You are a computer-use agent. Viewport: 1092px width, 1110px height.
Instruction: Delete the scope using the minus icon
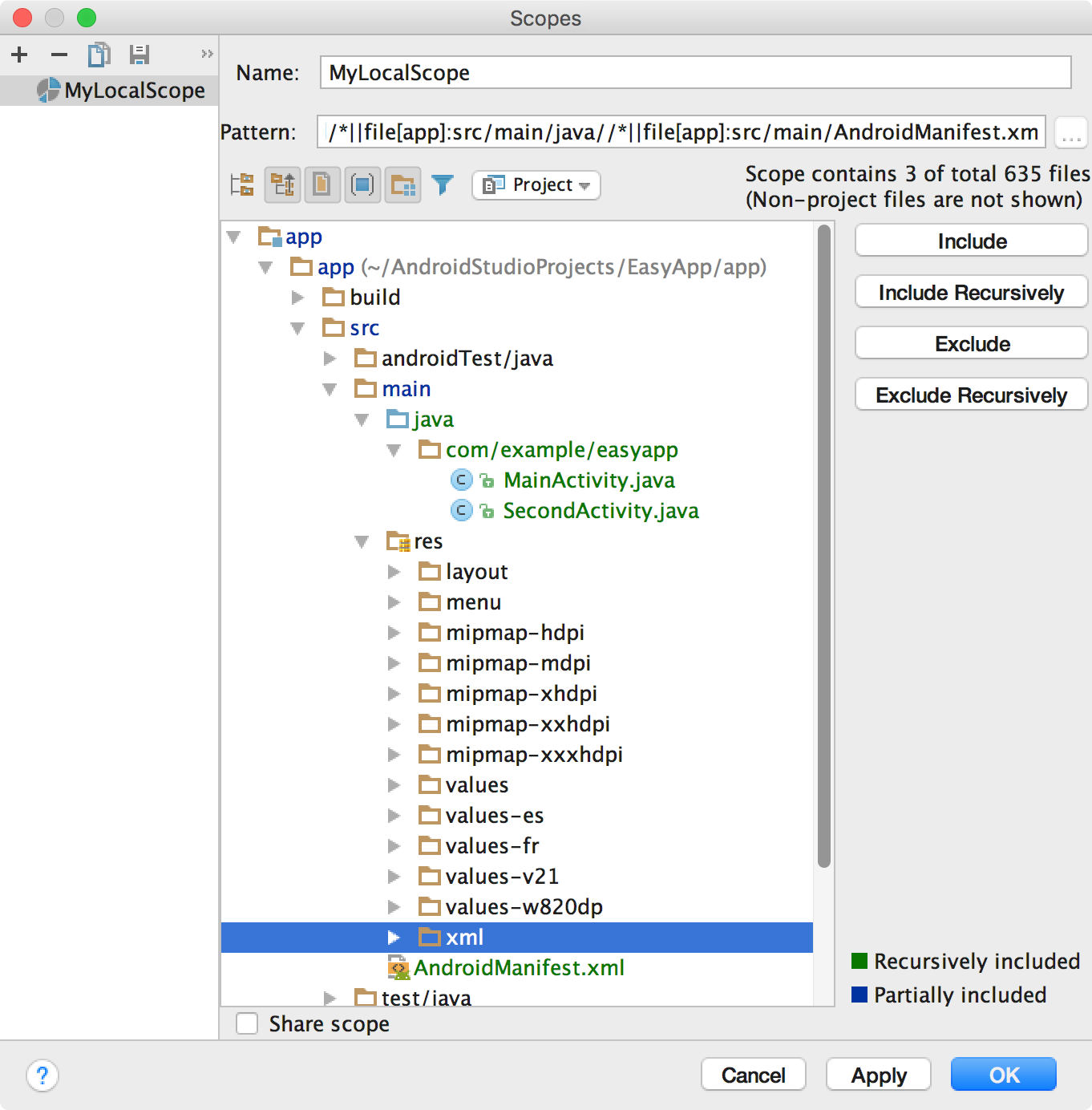(x=58, y=54)
